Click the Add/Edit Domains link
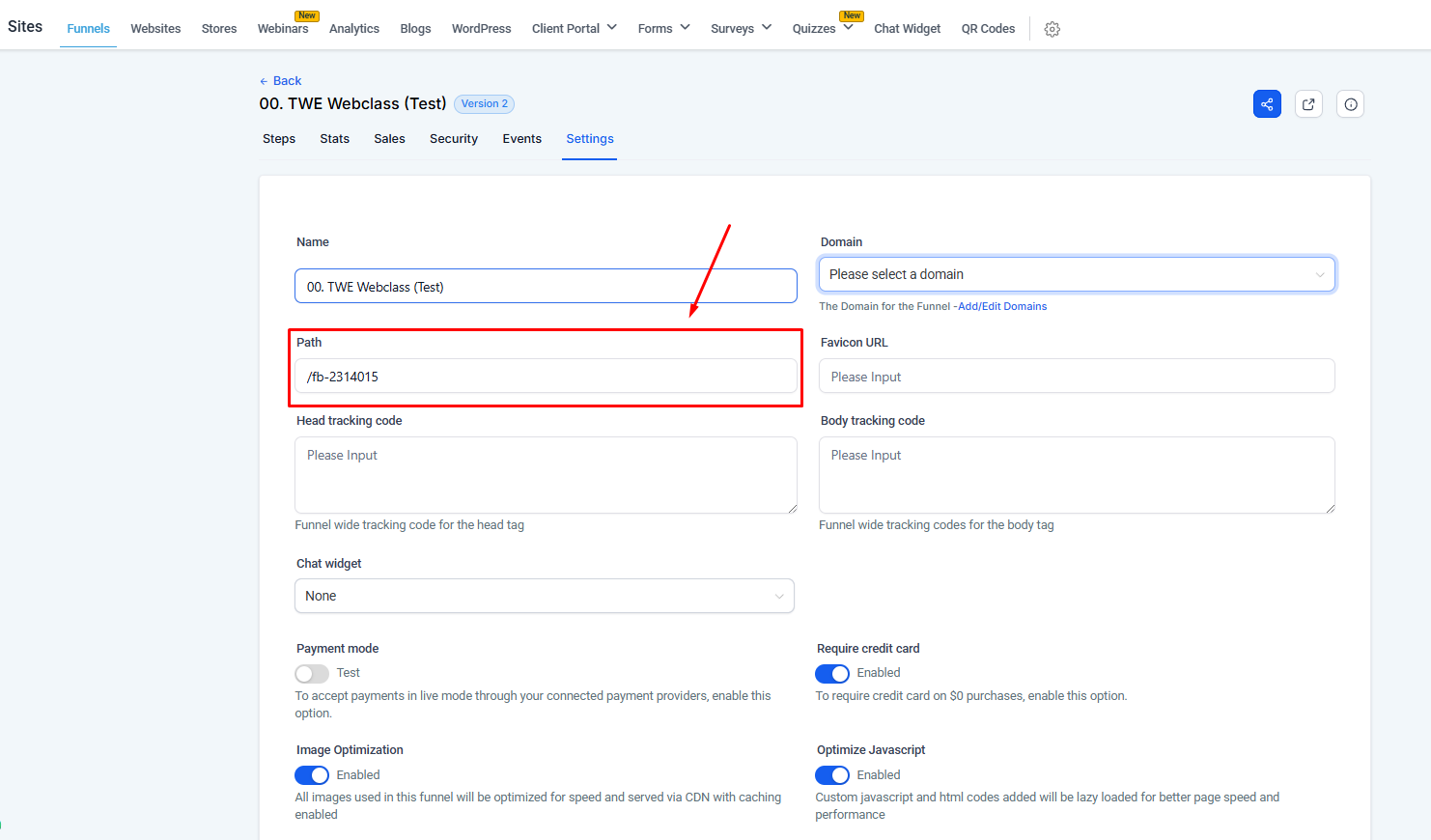 [x=1002, y=307]
